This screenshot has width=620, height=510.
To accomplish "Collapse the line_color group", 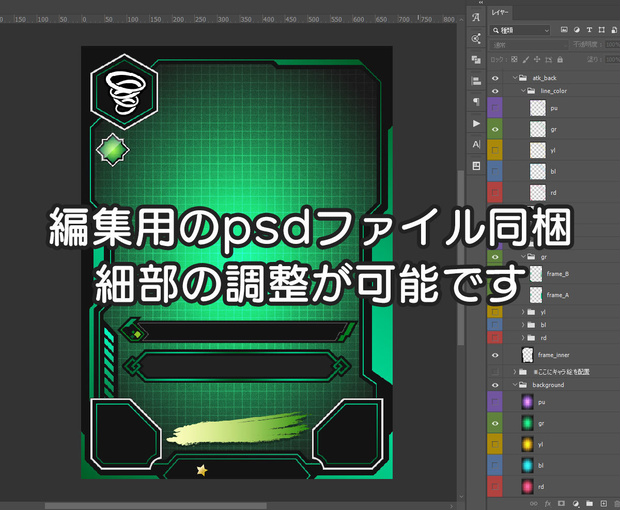I will point(523,91).
